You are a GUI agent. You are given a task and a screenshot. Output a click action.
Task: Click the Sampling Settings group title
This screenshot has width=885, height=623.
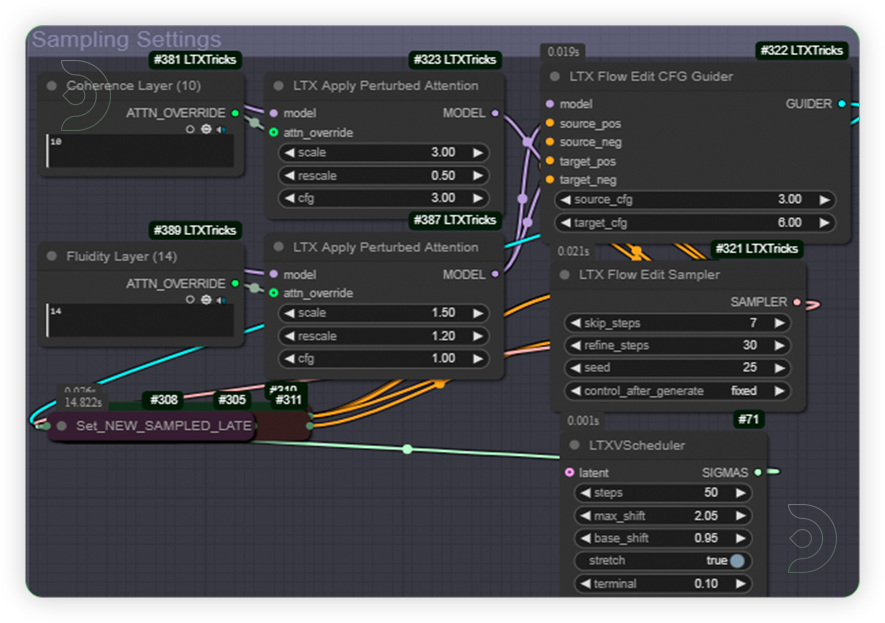click(x=126, y=40)
